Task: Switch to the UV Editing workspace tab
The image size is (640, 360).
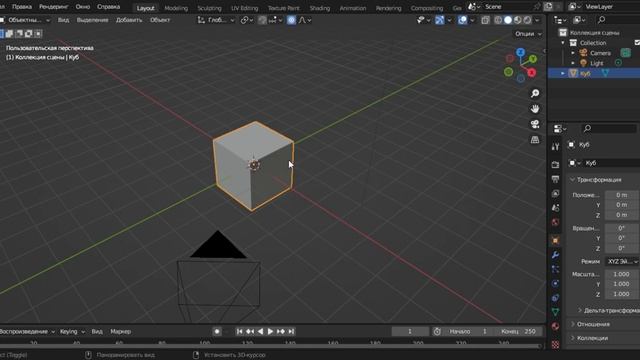Action: 244,8
